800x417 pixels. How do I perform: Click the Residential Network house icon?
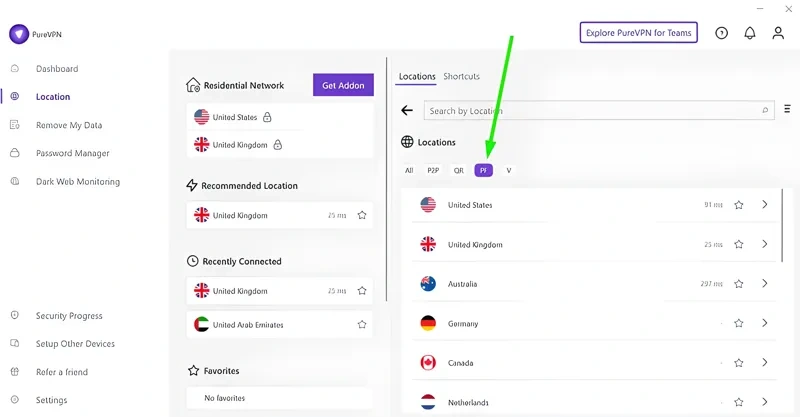pos(193,85)
